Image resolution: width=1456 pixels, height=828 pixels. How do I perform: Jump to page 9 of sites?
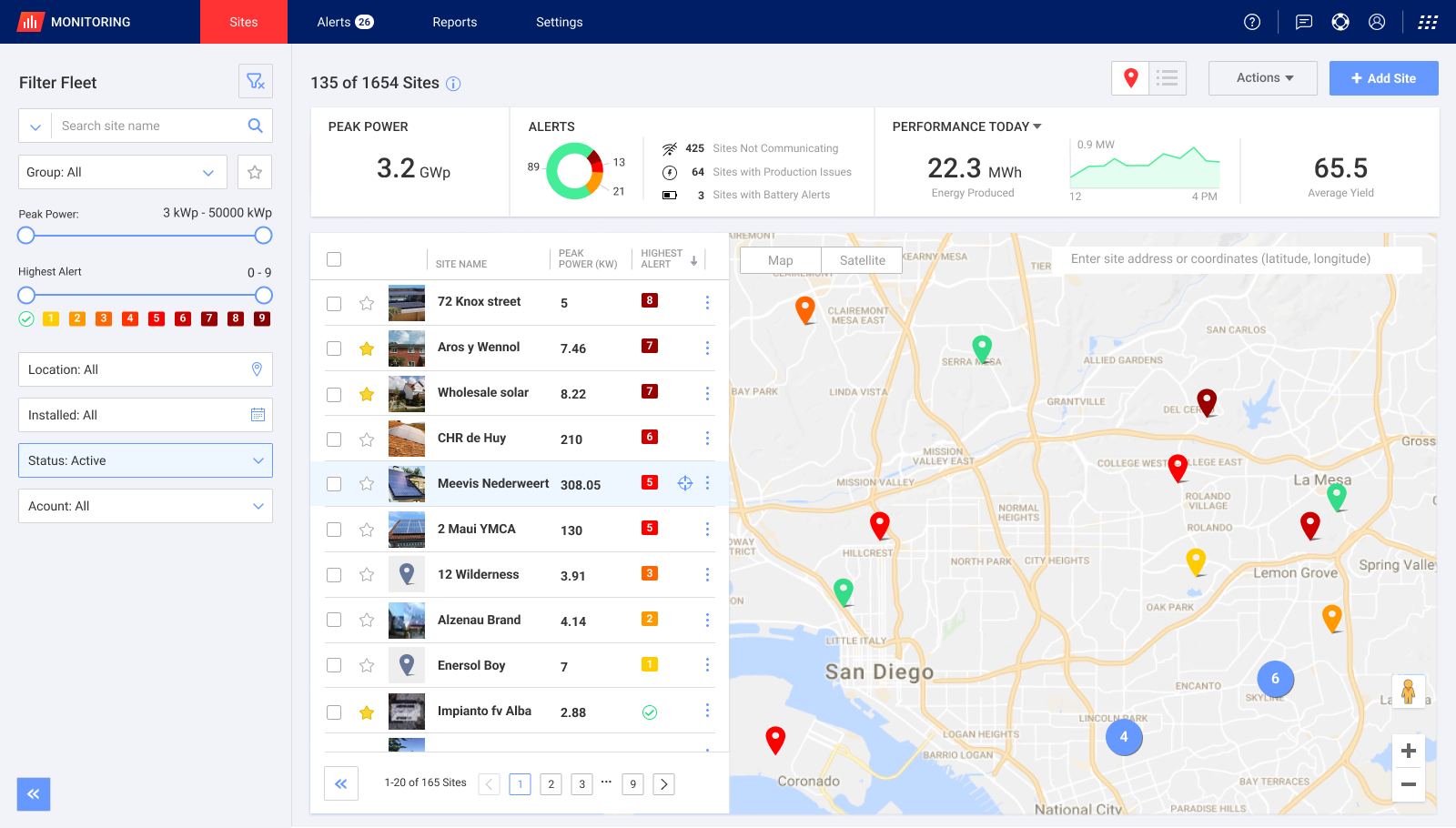(x=633, y=784)
